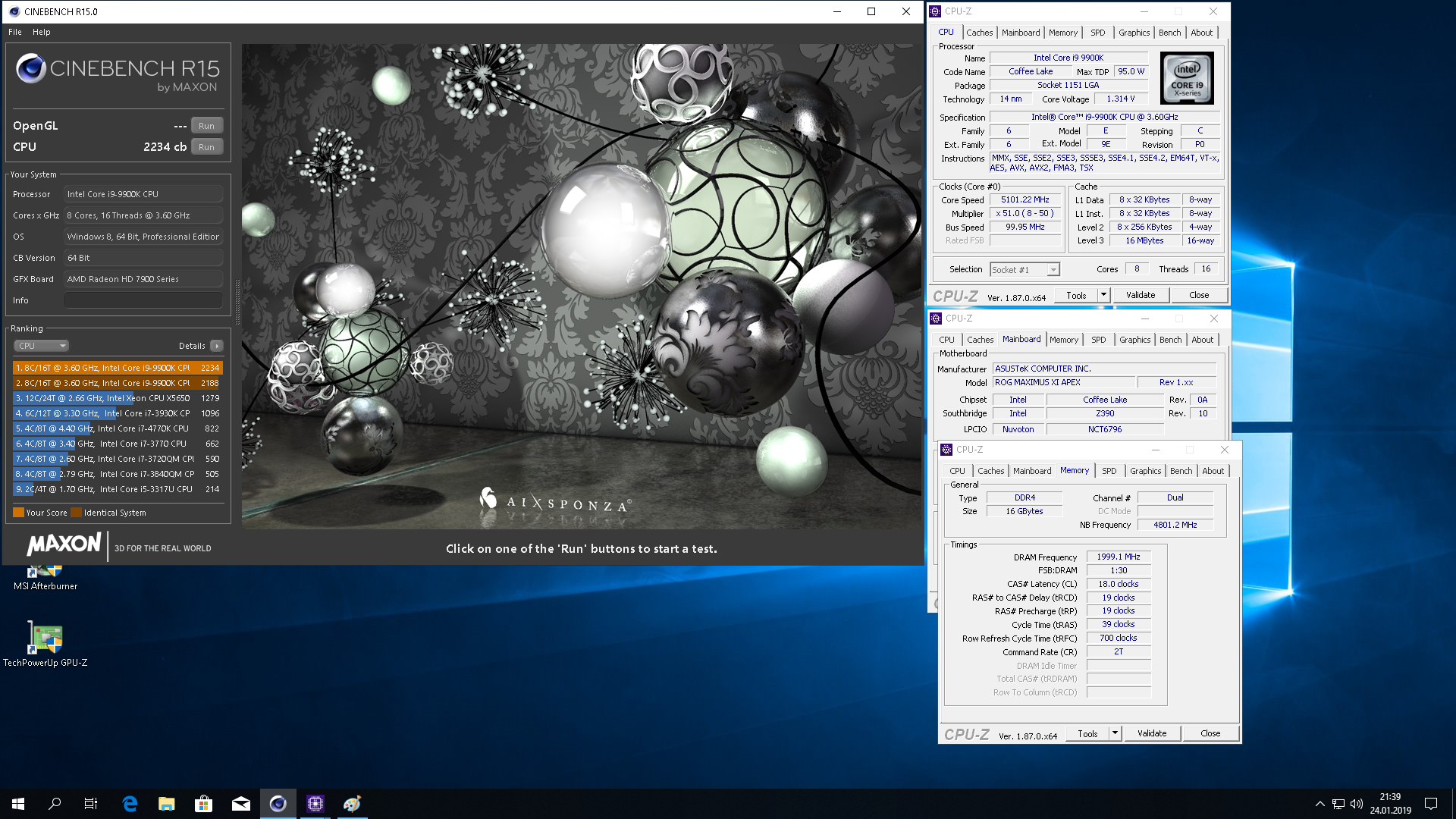Click the MAXON logo

point(64,544)
